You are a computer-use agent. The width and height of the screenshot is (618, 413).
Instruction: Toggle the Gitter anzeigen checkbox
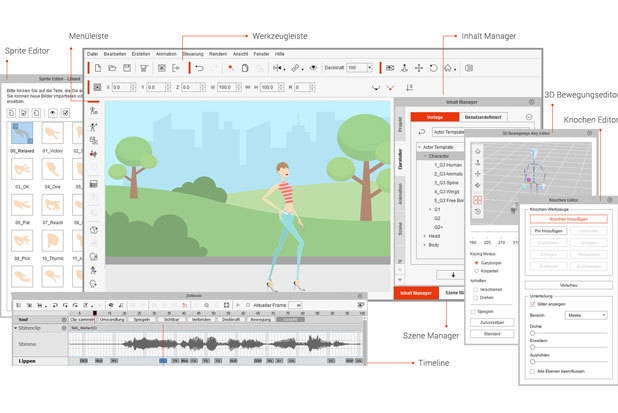pyautogui.click(x=532, y=304)
